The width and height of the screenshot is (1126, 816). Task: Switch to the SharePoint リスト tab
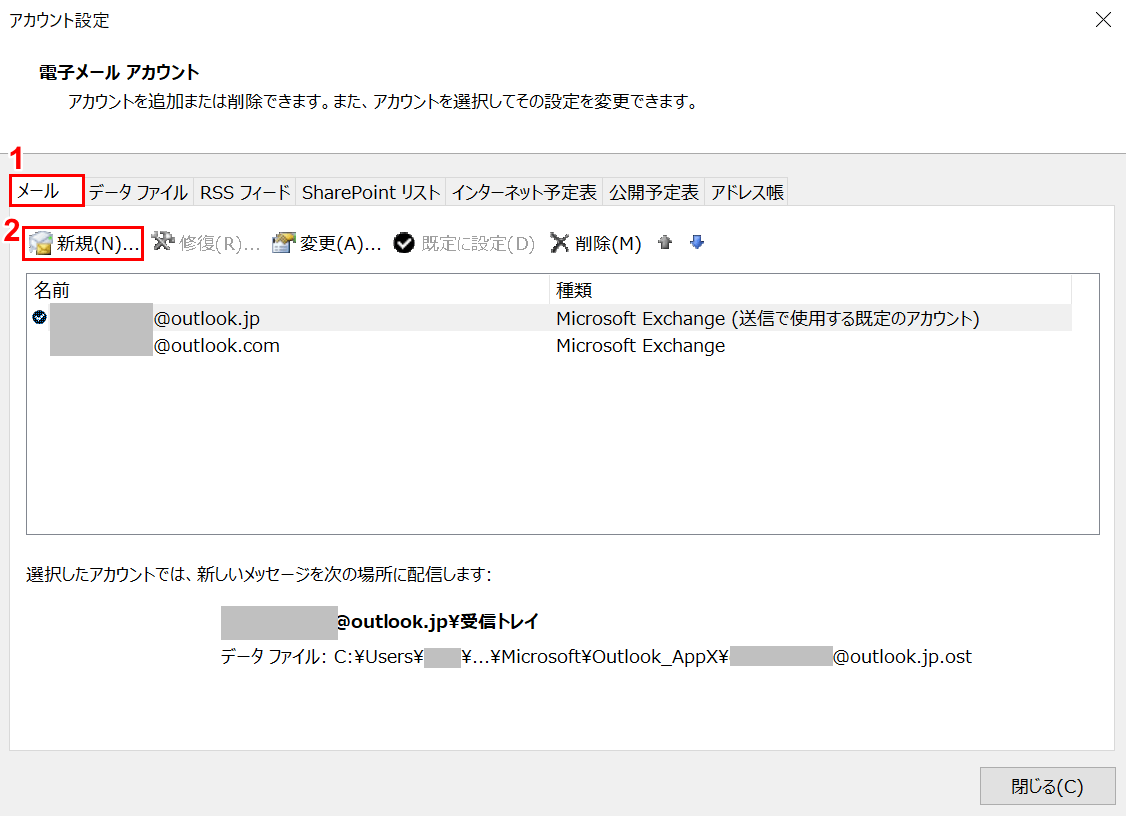click(x=371, y=193)
